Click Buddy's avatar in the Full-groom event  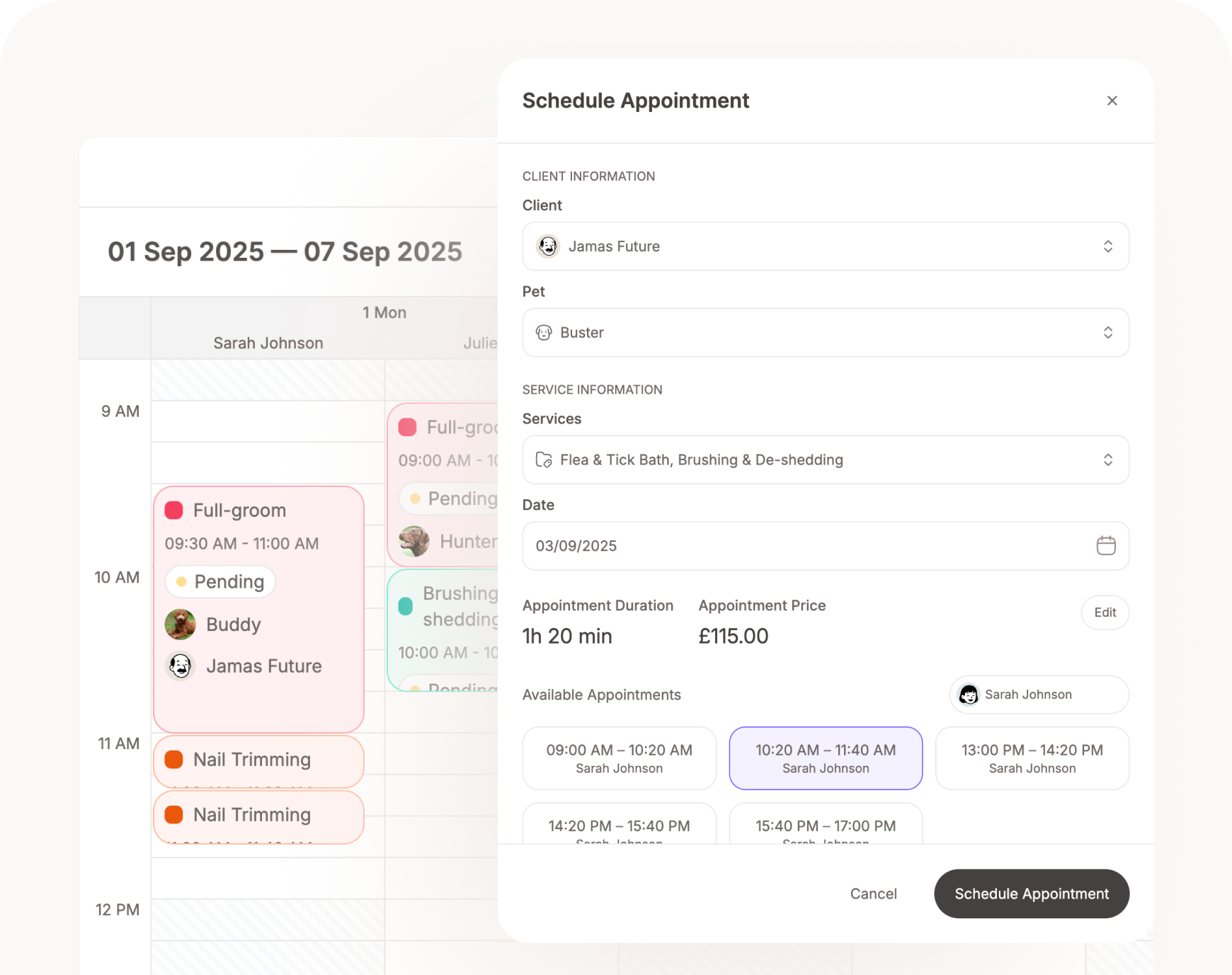tap(181, 625)
